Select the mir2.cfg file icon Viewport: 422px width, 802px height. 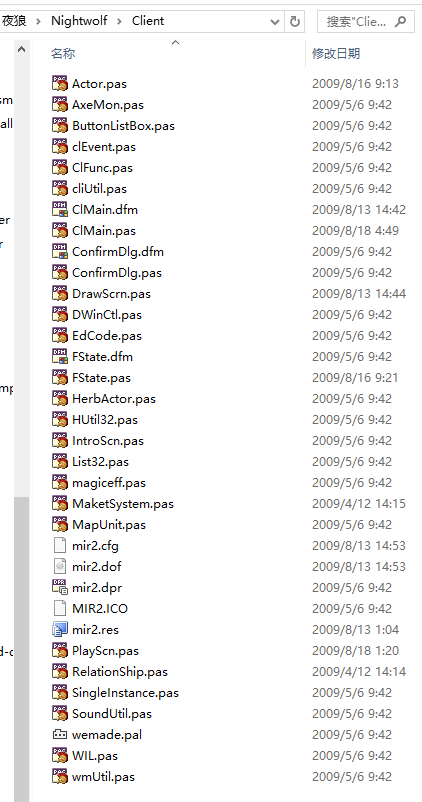point(60,545)
